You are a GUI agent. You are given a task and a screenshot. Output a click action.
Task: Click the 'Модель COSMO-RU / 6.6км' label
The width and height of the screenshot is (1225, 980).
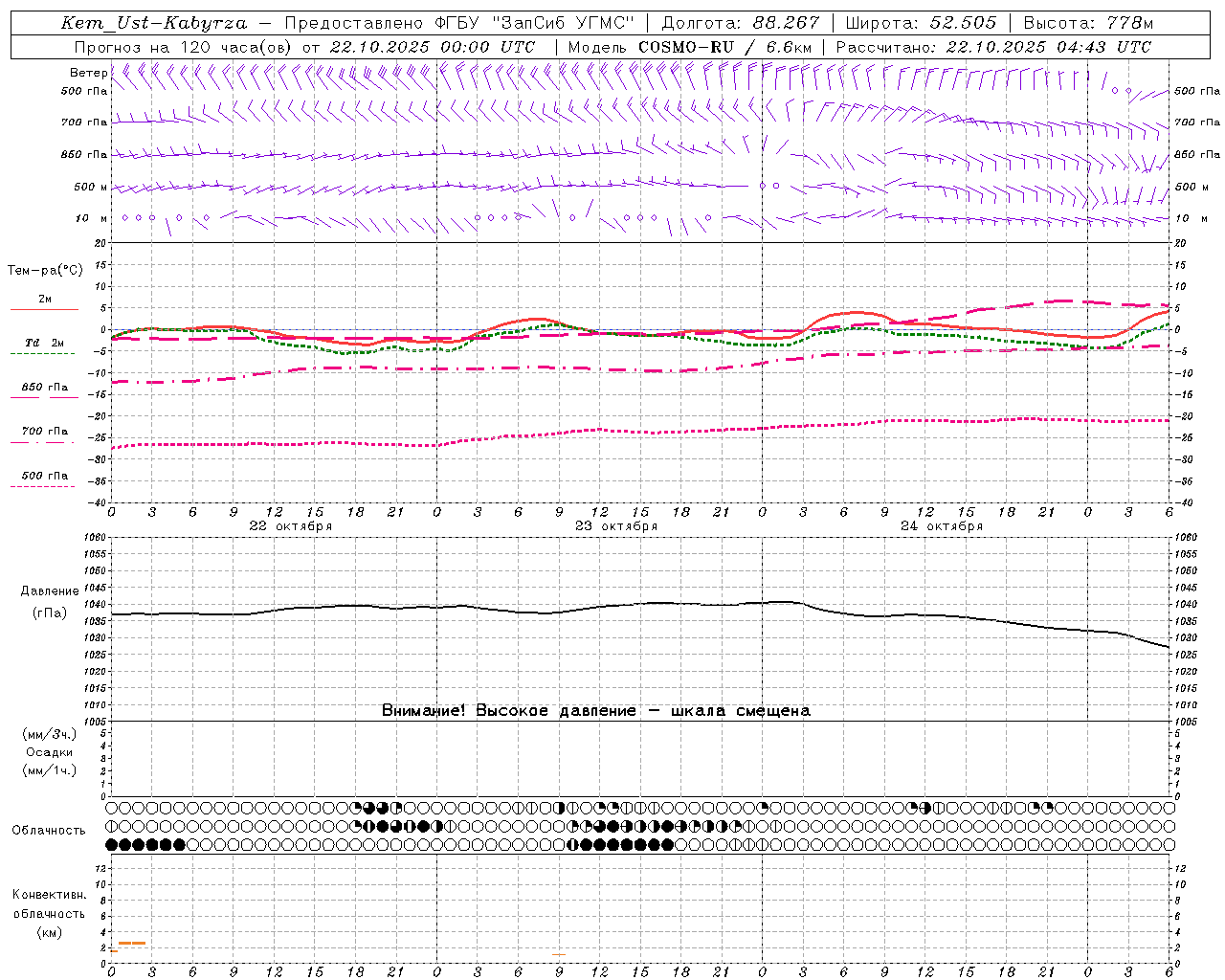click(690, 47)
